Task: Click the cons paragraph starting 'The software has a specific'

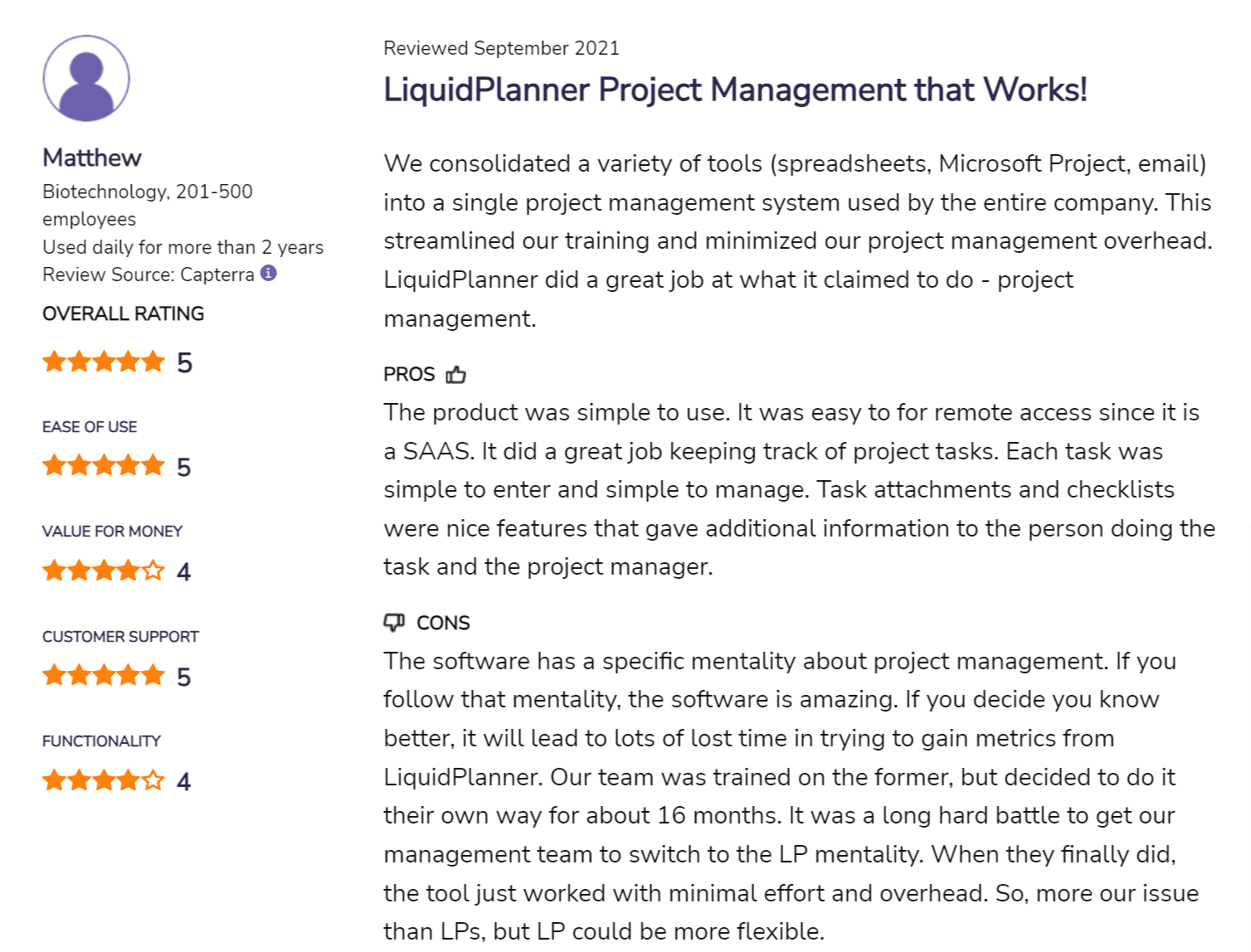Action: click(x=791, y=796)
